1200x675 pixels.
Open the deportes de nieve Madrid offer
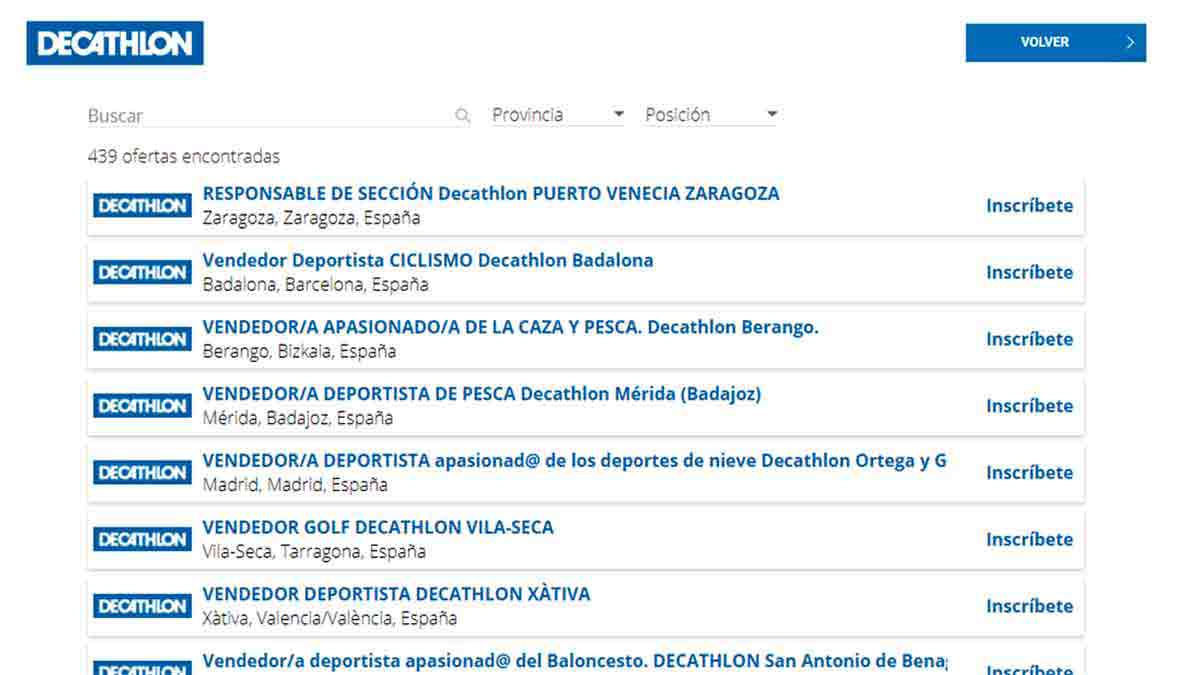coord(573,461)
